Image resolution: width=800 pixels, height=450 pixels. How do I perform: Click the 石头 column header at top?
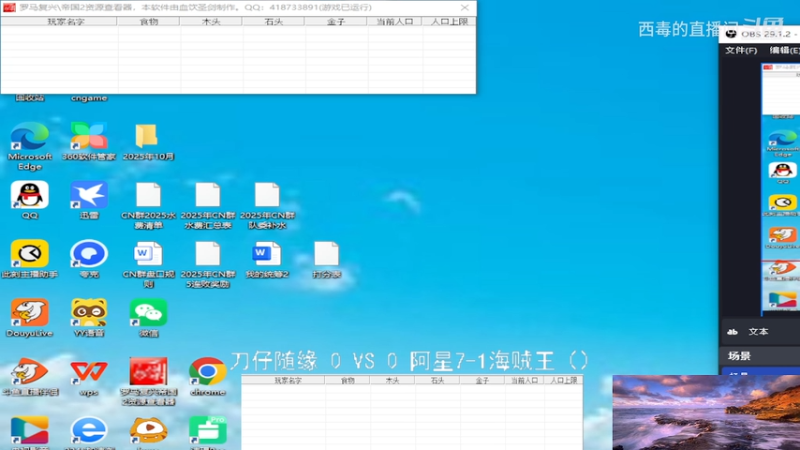[273, 21]
